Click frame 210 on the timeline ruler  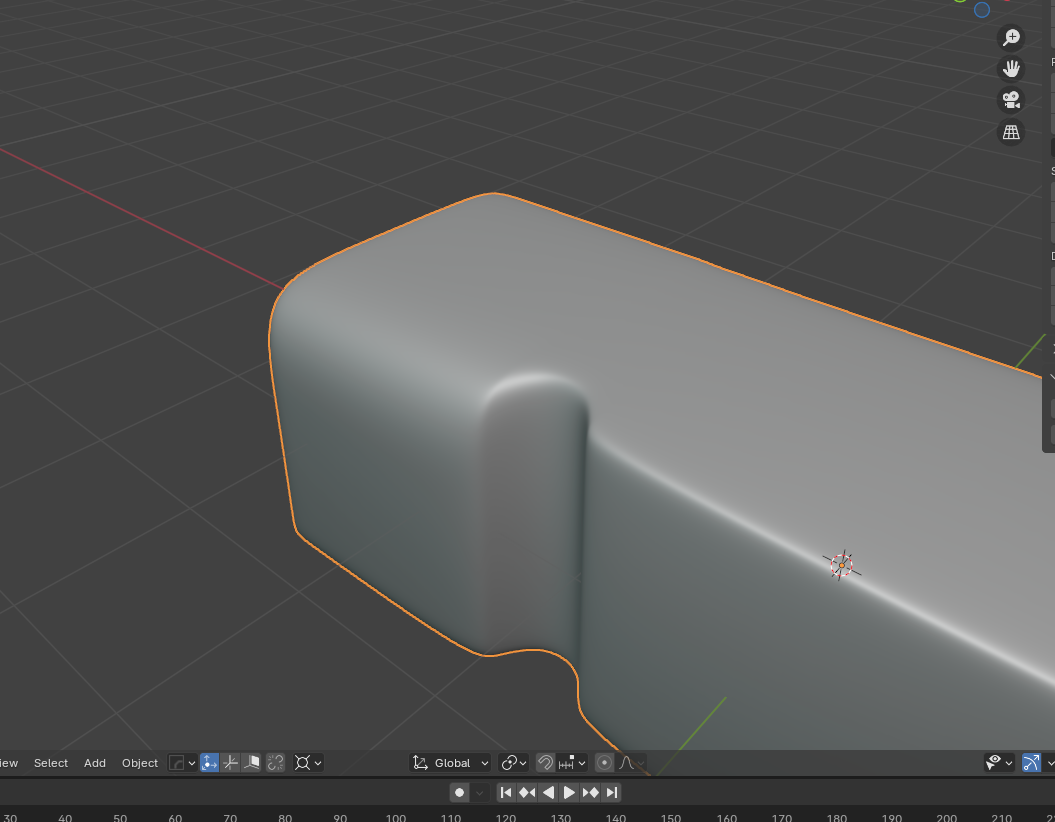click(1001, 817)
